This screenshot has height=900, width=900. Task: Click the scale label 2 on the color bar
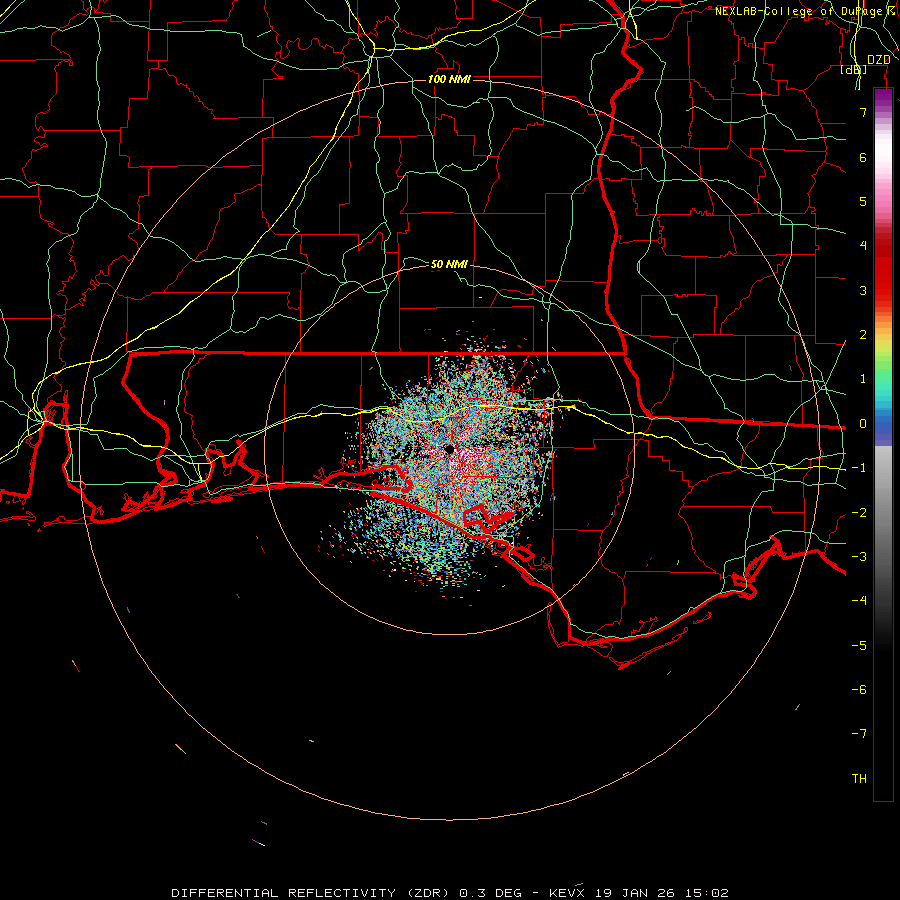tap(863, 335)
